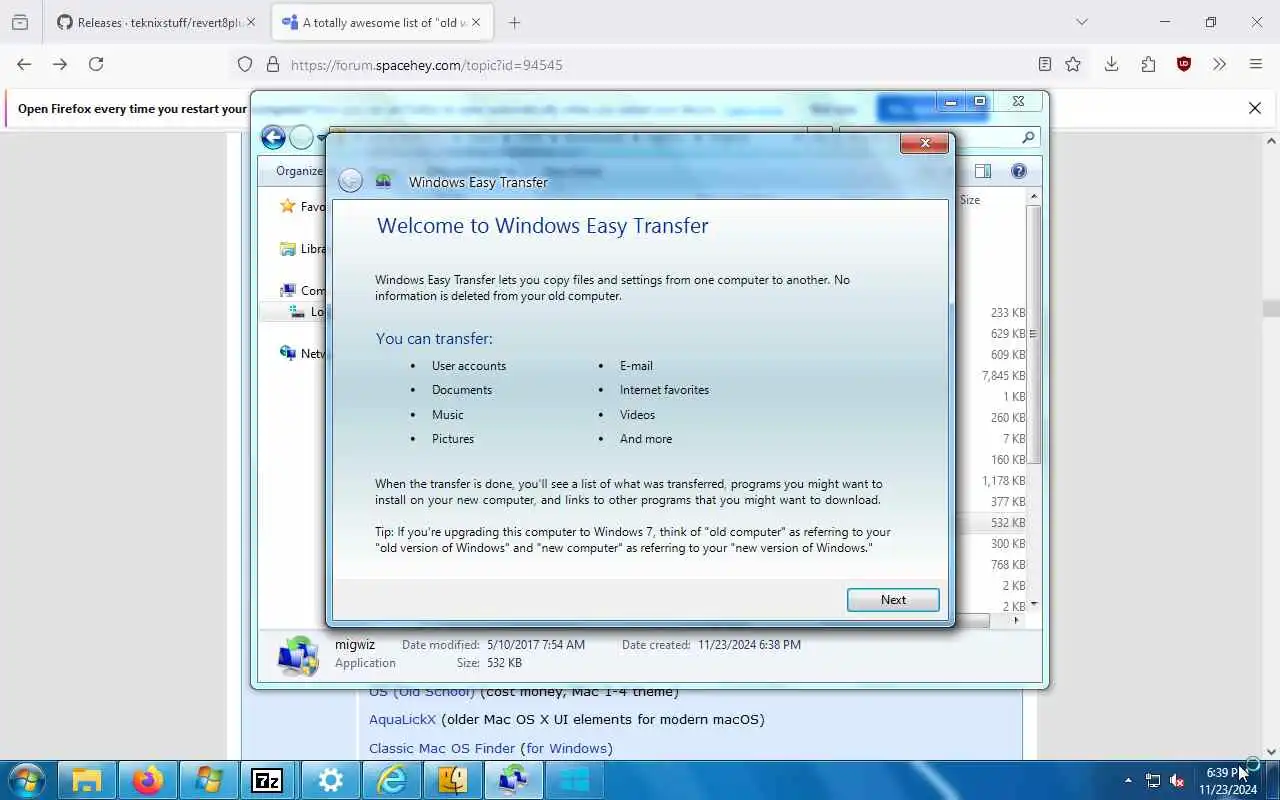This screenshot has height=800, width=1280.
Task: Click the 532 KB file size row
Action: [1007, 522]
